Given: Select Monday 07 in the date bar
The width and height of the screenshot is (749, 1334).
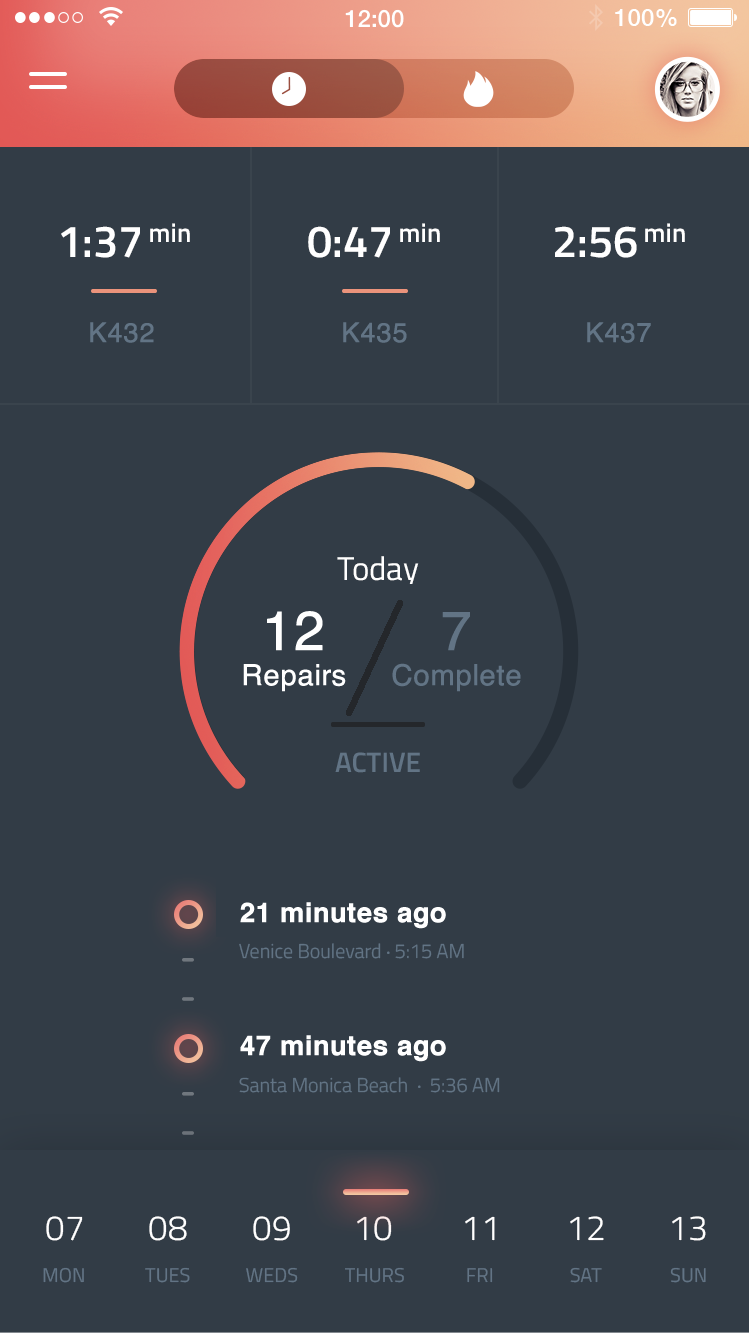Looking at the screenshot, I should coord(64,1245).
